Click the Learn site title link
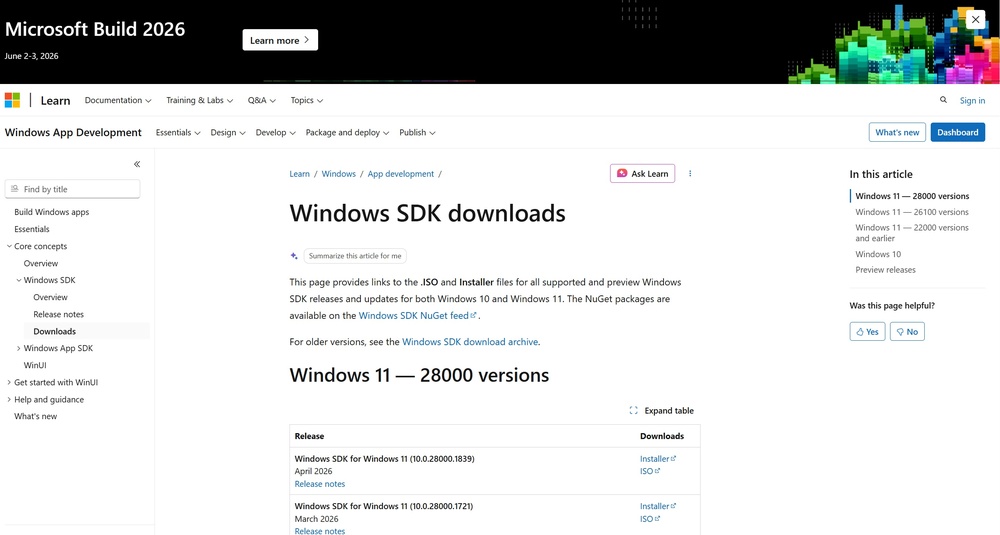 click(55, 101)
